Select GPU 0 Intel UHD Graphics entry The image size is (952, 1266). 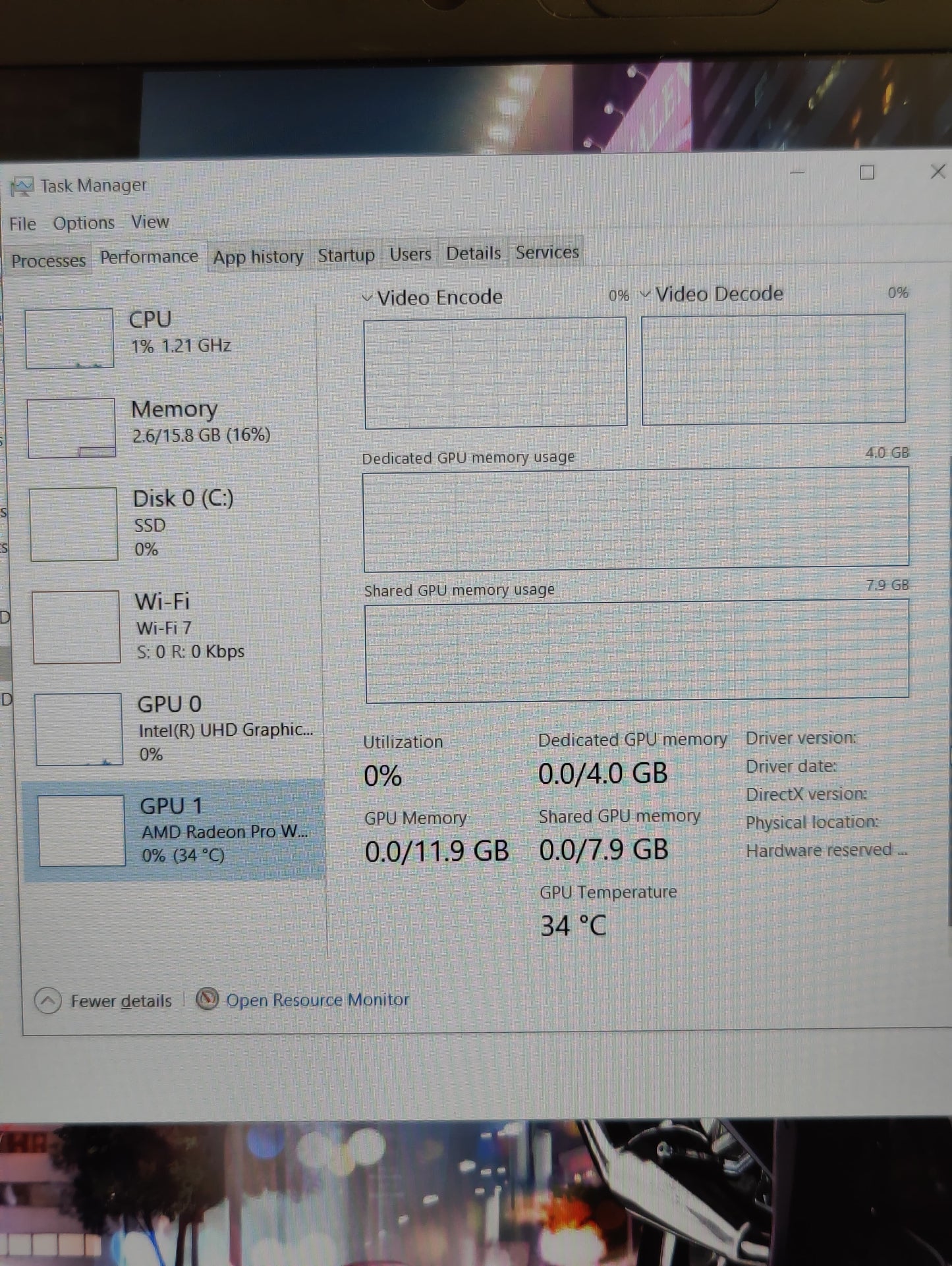pos(177,729)
